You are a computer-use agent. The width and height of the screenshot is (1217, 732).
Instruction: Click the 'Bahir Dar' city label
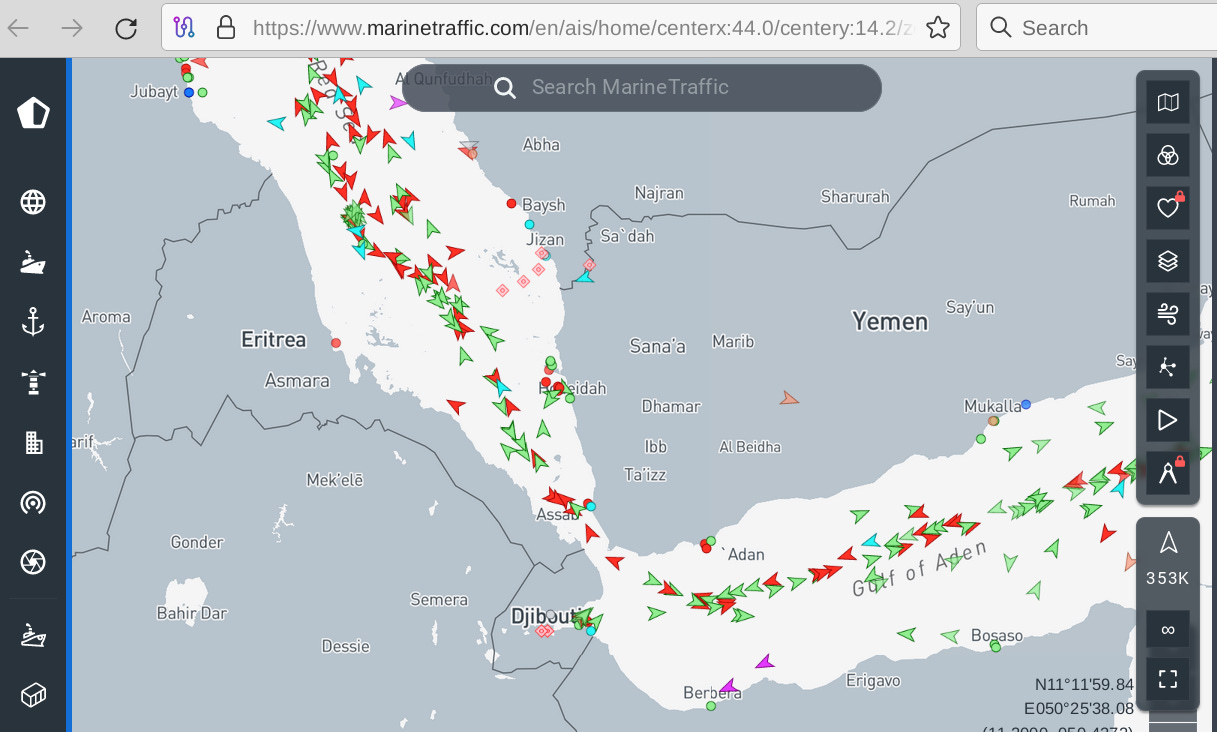(x=192, y=613)
